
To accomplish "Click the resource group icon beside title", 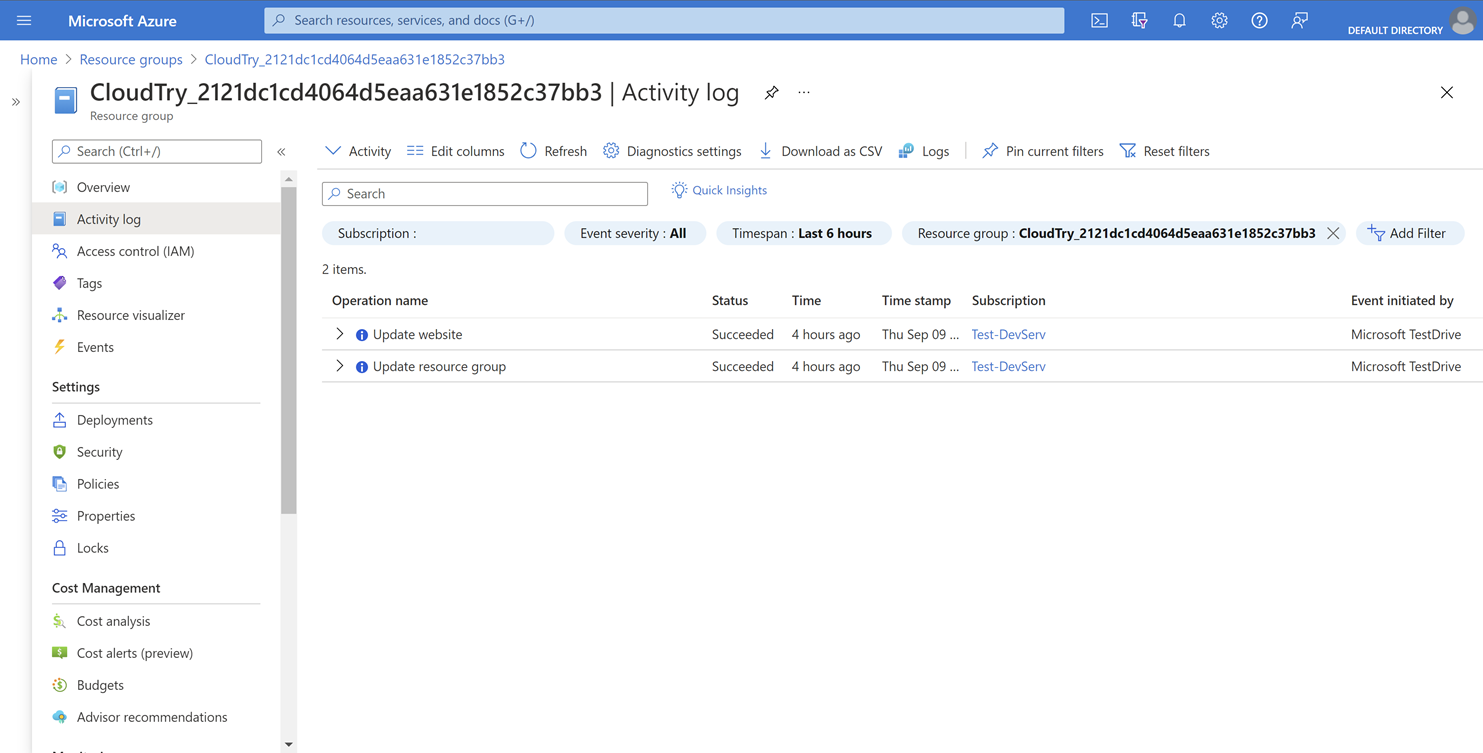I will (66, 100).
